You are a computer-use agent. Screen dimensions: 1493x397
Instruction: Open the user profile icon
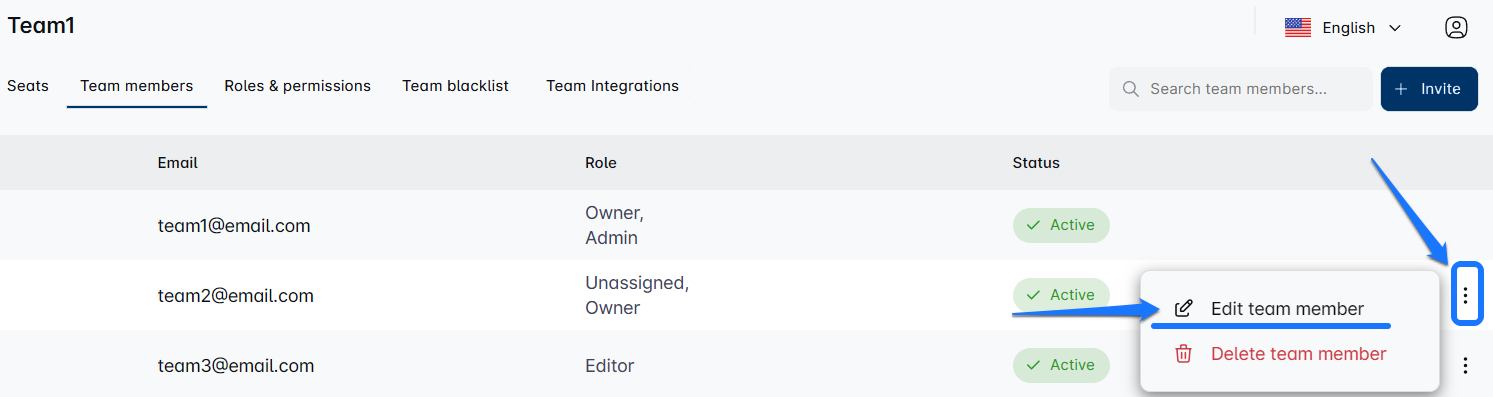(x=1456, y=28)
